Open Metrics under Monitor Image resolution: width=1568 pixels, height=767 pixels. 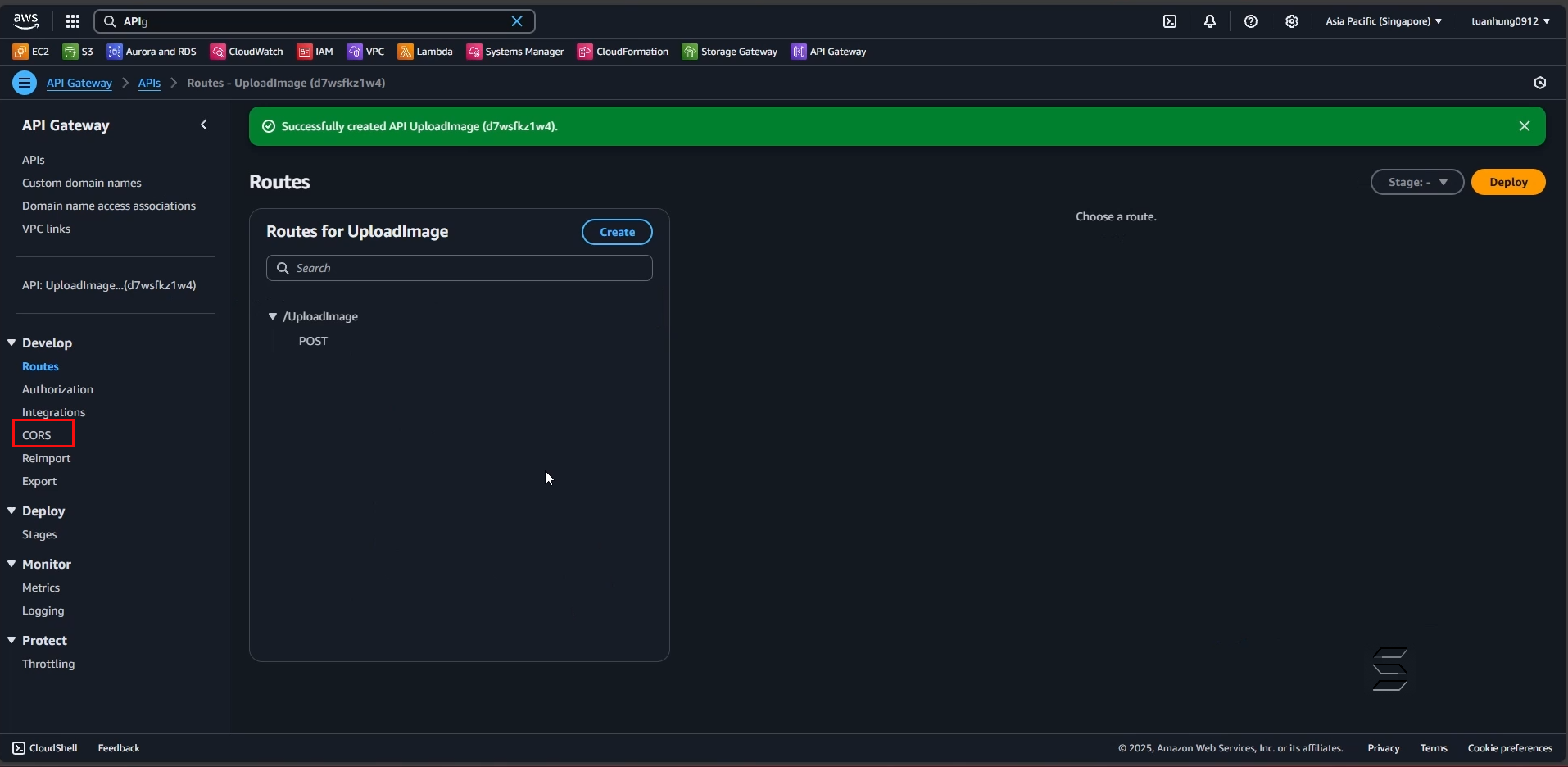click(41, 588)
